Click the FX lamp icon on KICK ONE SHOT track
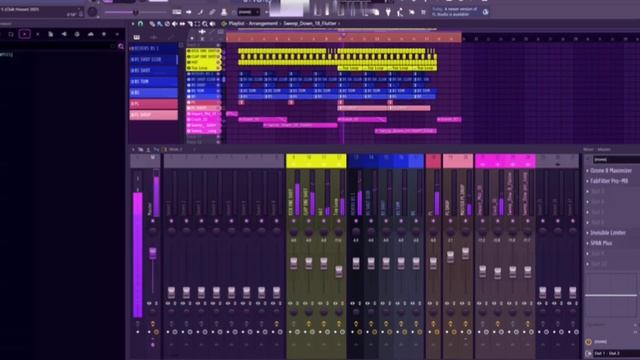Image resolution: width=640 pixels, height=360 pixels. [293, 324]
